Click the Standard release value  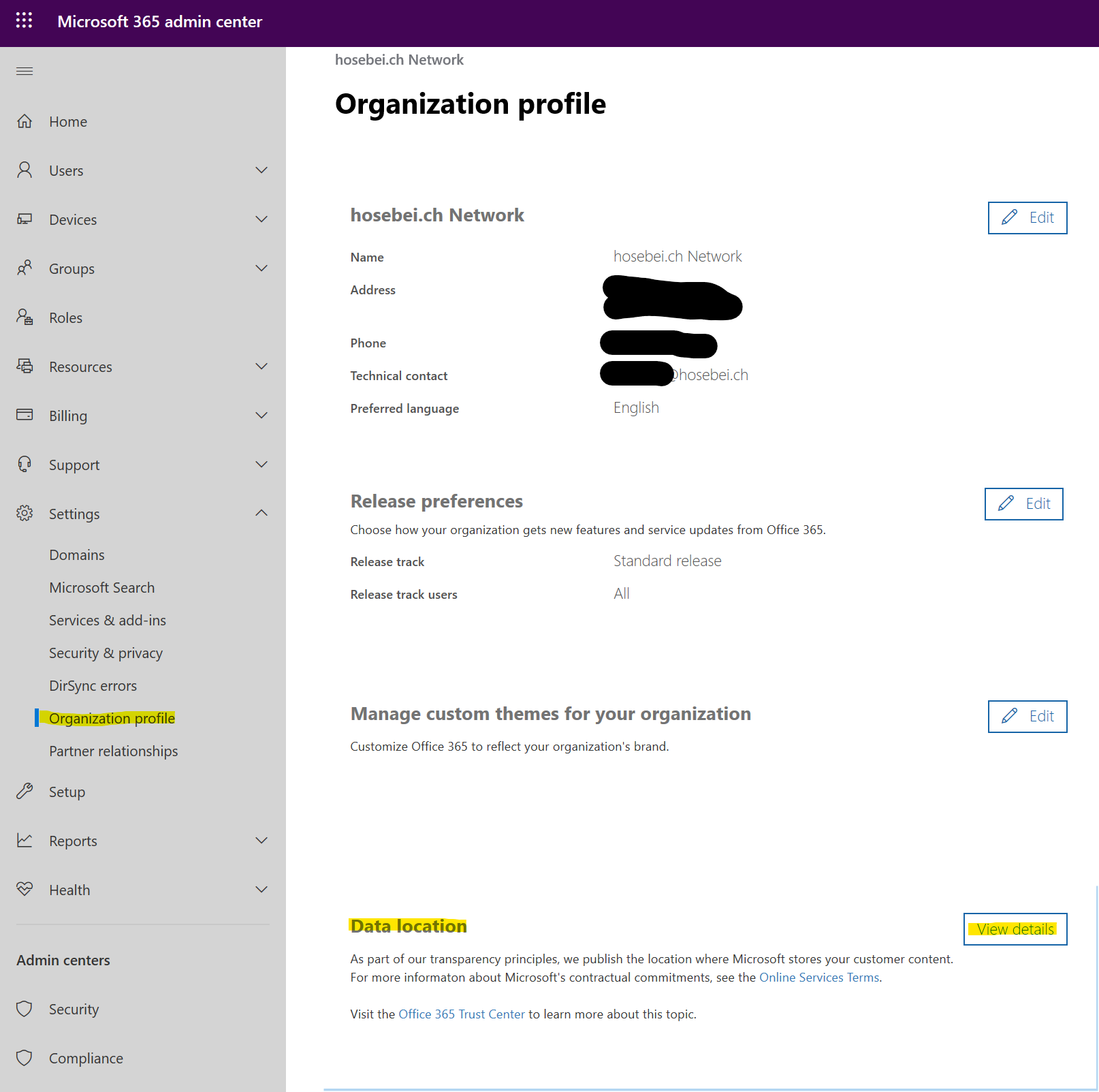pyautogui.click(x=667, y=561)
